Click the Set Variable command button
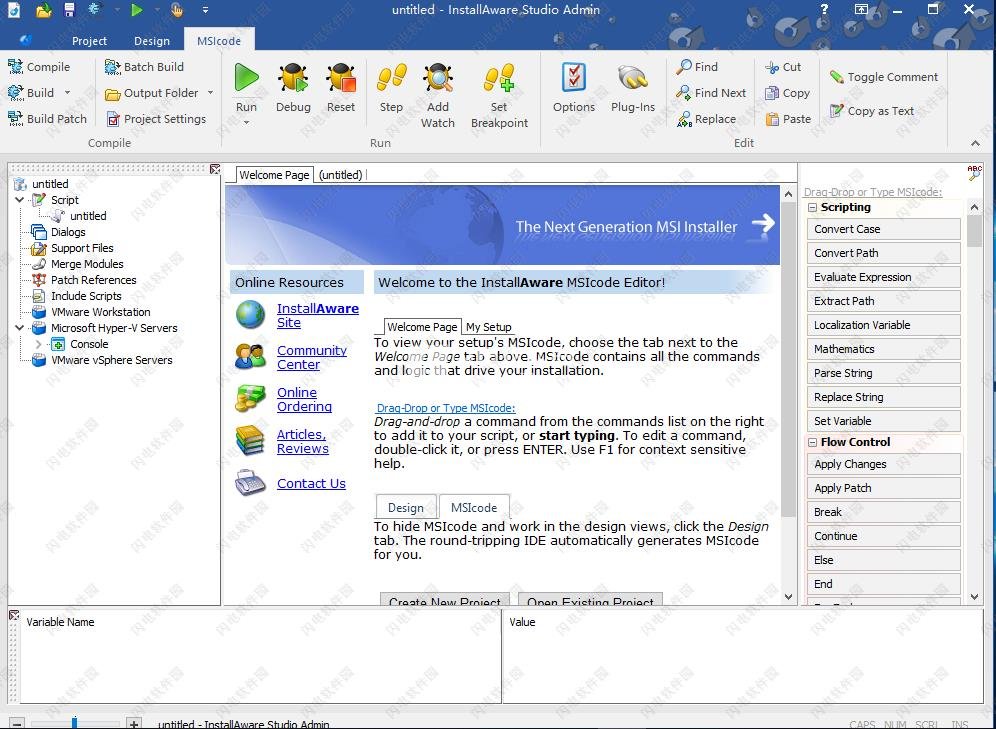 (x=884, y=421)
